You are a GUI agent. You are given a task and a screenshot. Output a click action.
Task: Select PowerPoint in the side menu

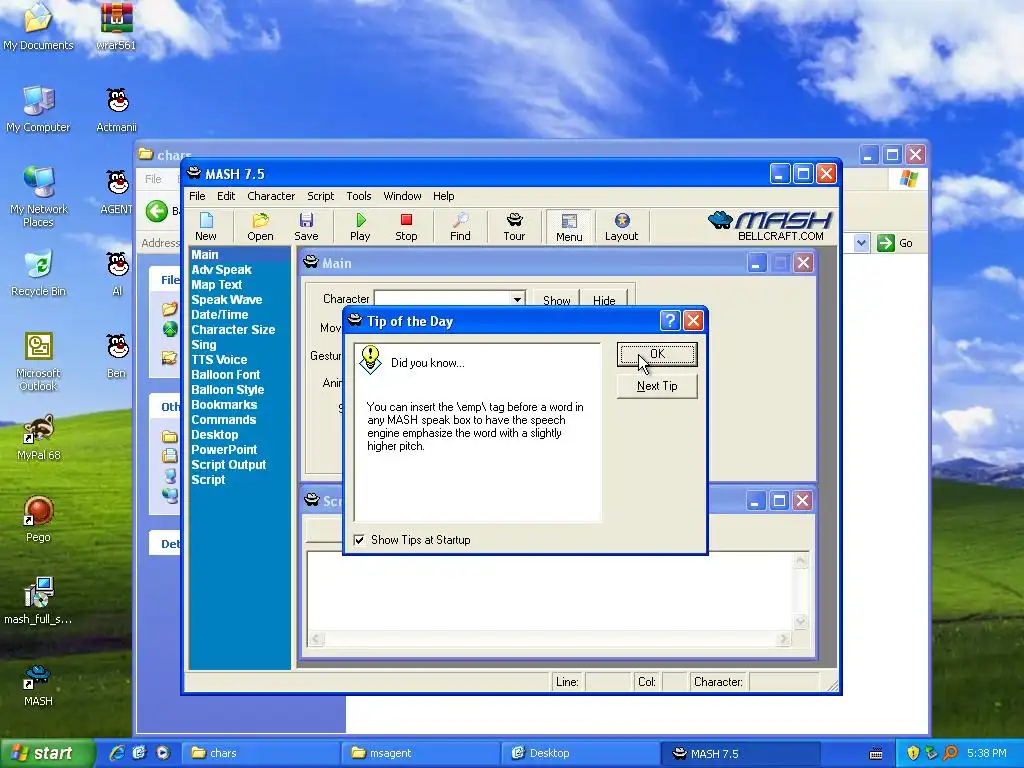(224, 450)
